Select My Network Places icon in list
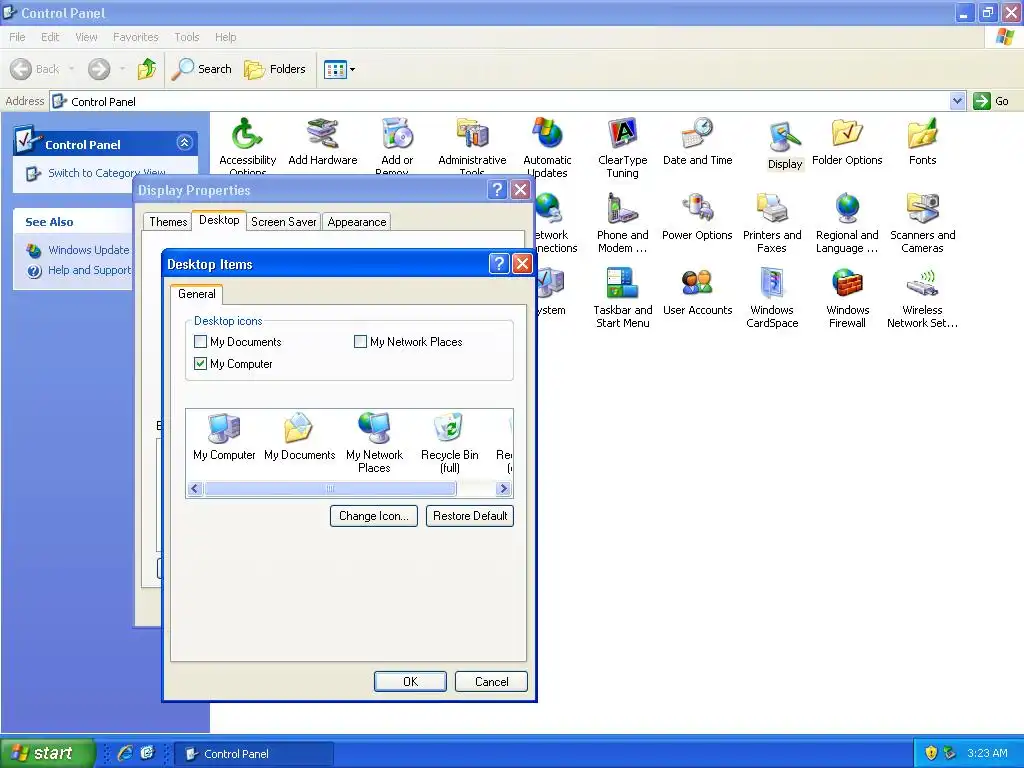 point(374,443)
